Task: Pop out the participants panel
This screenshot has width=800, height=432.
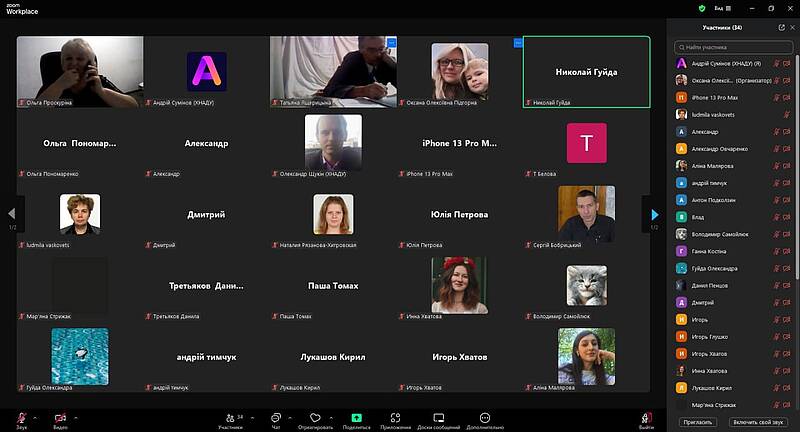Action: pyautogui.click(x=781, y=28)
